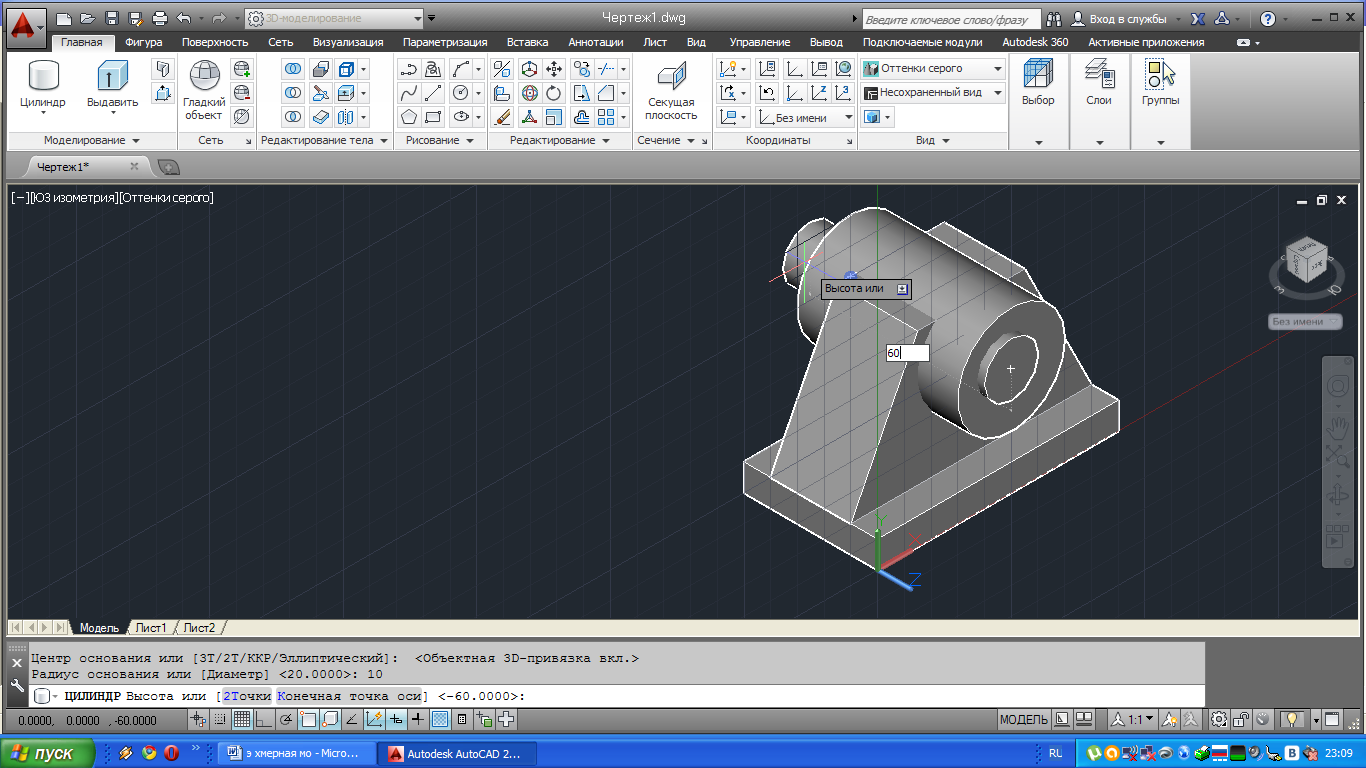
Task: Click the Slice solid tool
Action: [x=321, y=93]
